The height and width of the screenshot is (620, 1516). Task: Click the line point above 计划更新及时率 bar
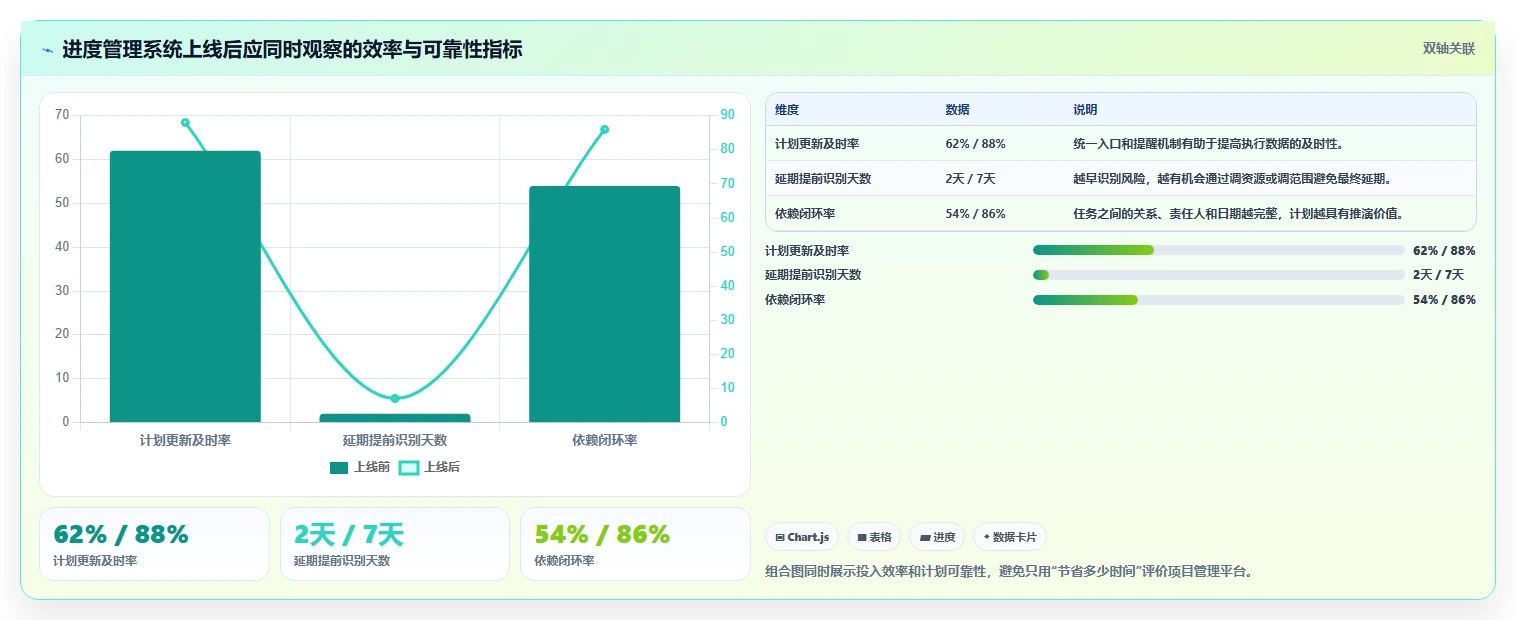tap(185, 123)
